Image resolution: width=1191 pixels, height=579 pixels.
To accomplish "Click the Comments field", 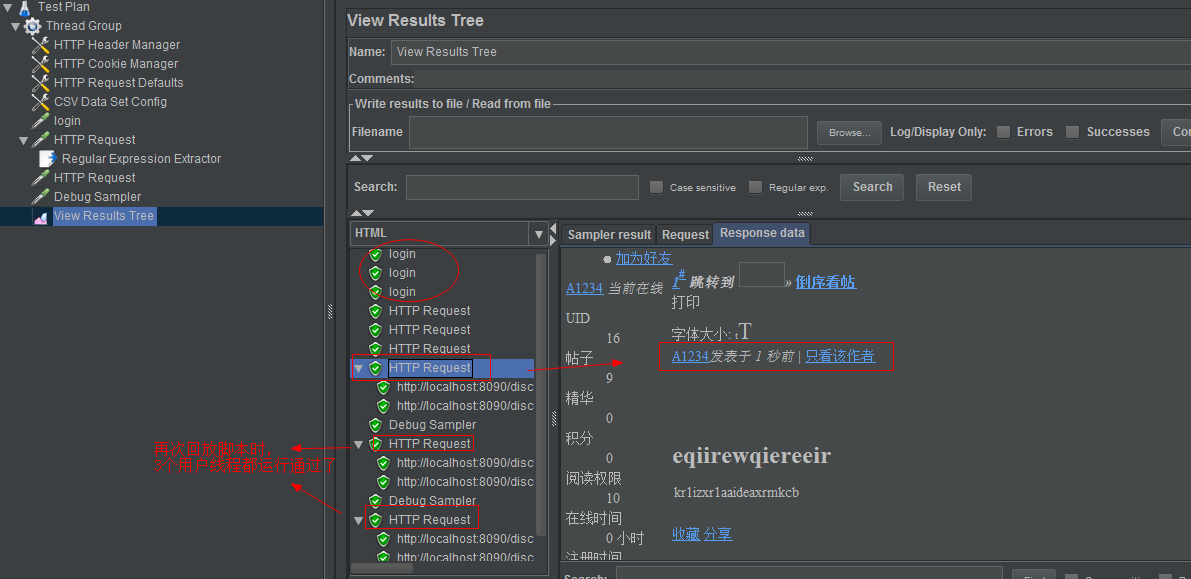I will click(802, 79).
